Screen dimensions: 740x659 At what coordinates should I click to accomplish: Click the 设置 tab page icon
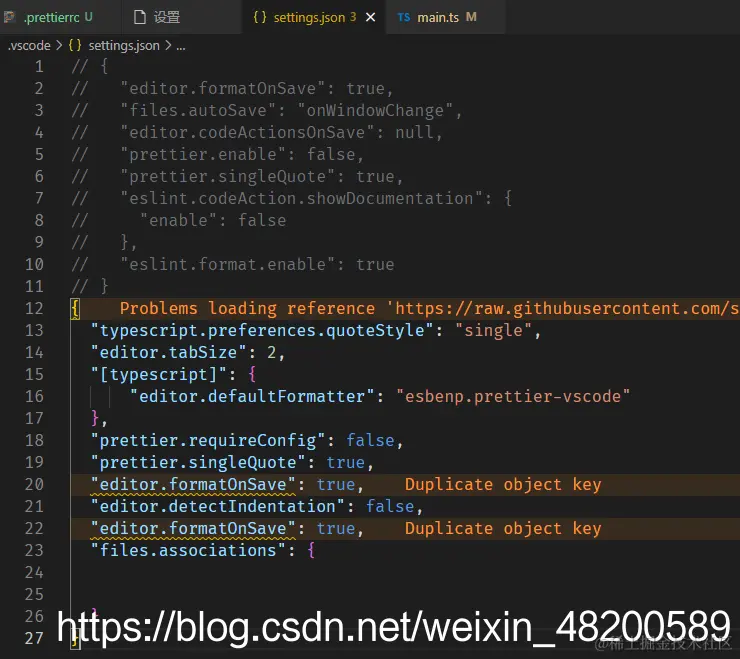(x=140, y=17)
